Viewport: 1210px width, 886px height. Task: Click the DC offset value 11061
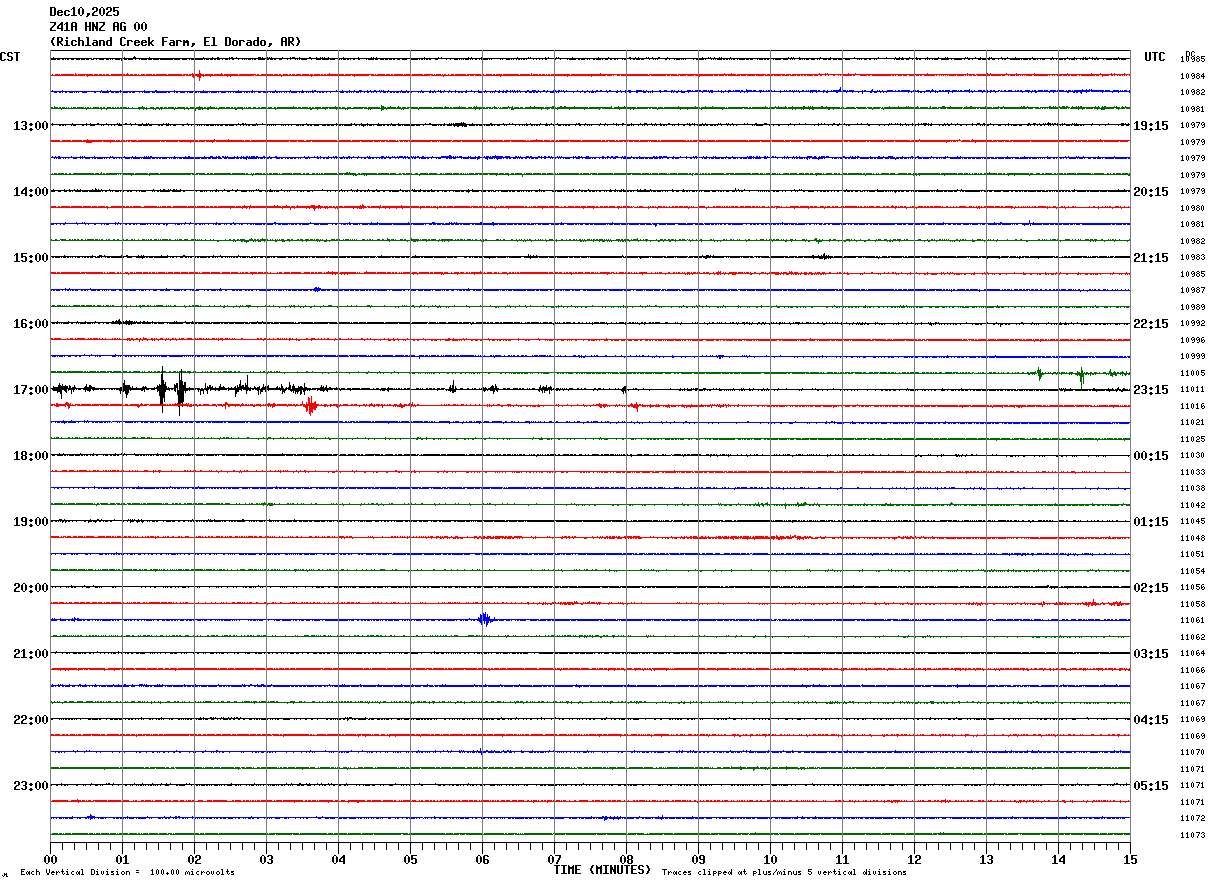click(x=1192, y=620)
